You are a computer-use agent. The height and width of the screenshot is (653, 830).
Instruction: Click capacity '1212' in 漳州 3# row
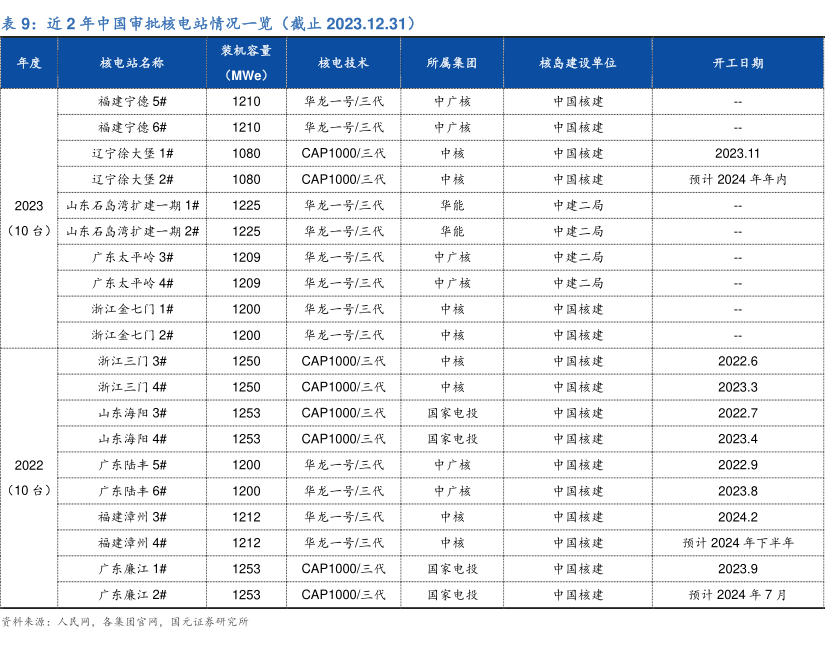[x=246, y=516]
